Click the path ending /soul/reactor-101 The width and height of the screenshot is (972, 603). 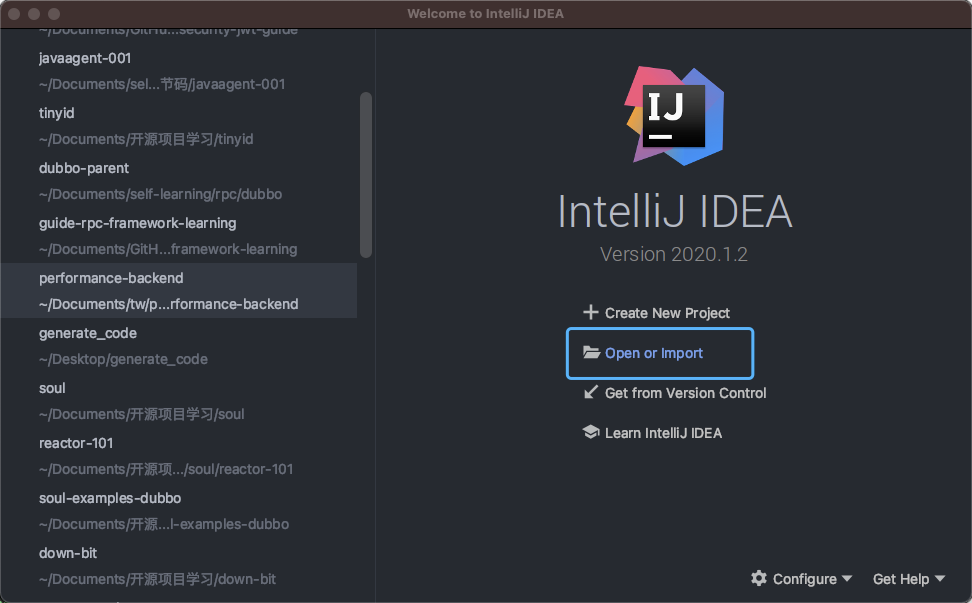[166, 469]
